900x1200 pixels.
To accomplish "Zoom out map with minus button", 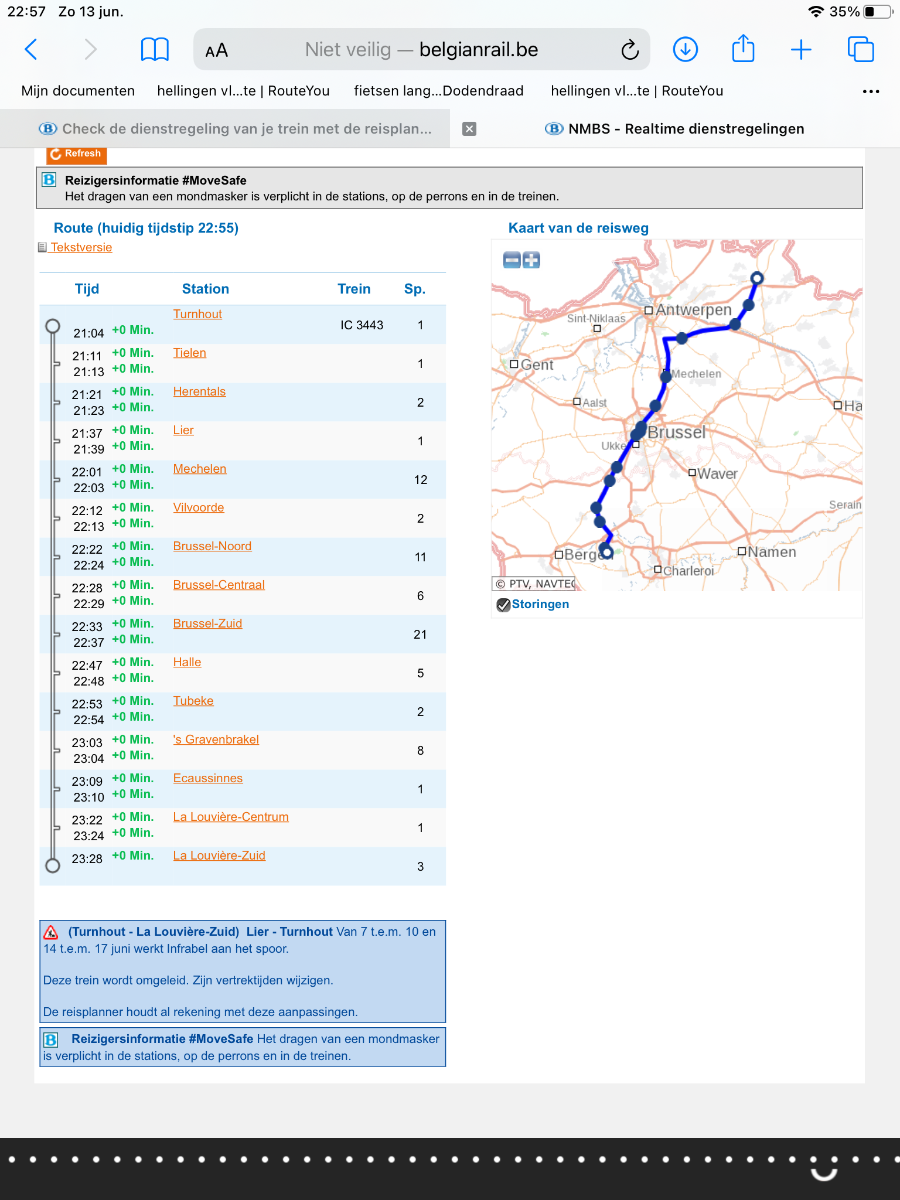I will point(512,260).
